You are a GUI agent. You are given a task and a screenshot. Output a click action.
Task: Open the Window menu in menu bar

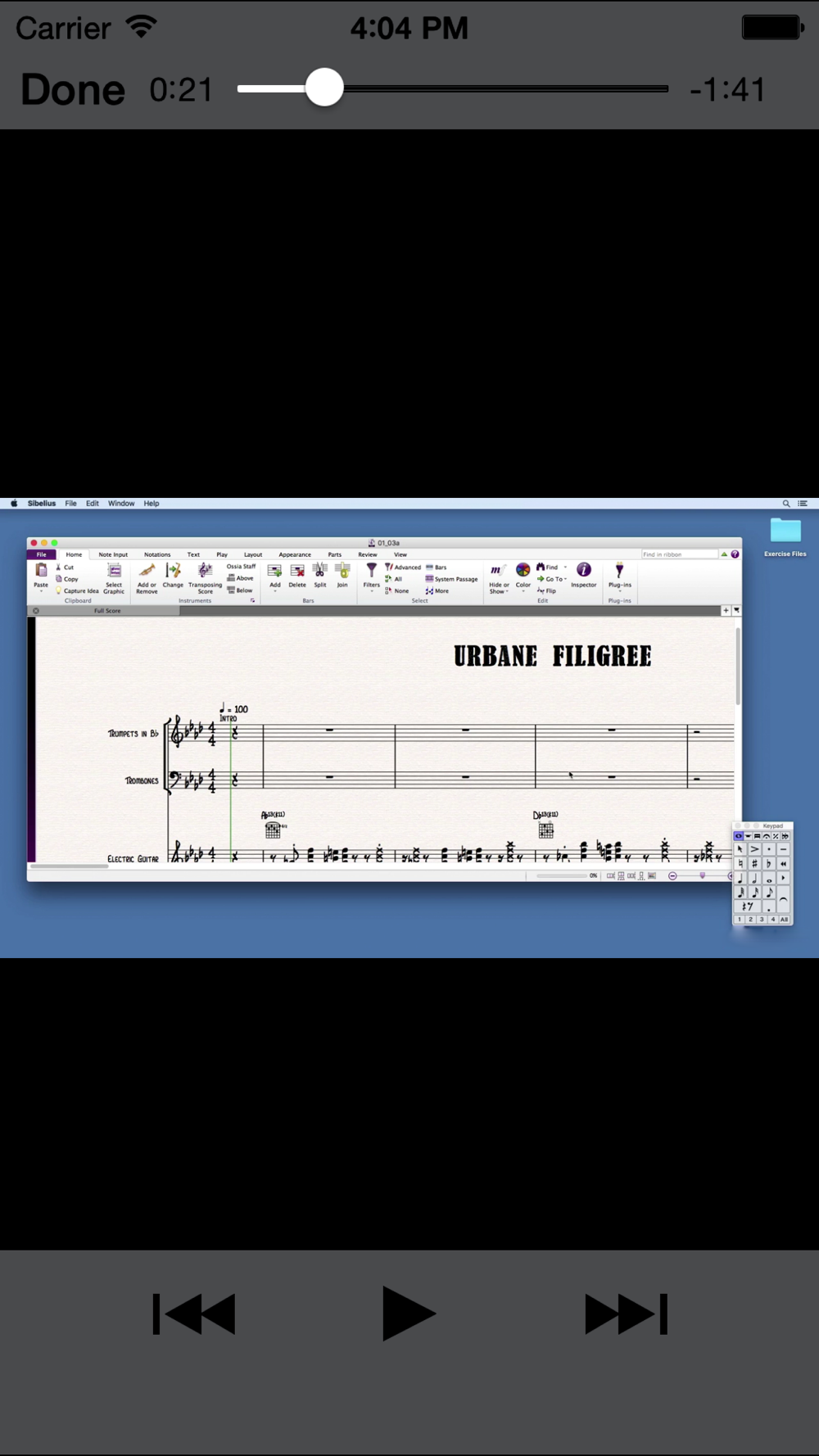[x=121, y=504]
